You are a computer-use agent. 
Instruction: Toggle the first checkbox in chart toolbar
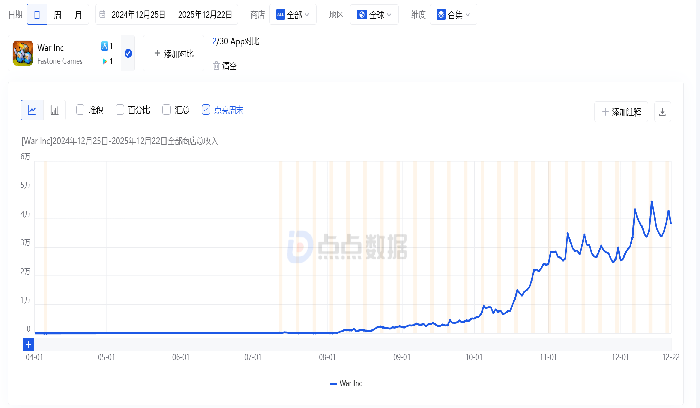(81, 110)
